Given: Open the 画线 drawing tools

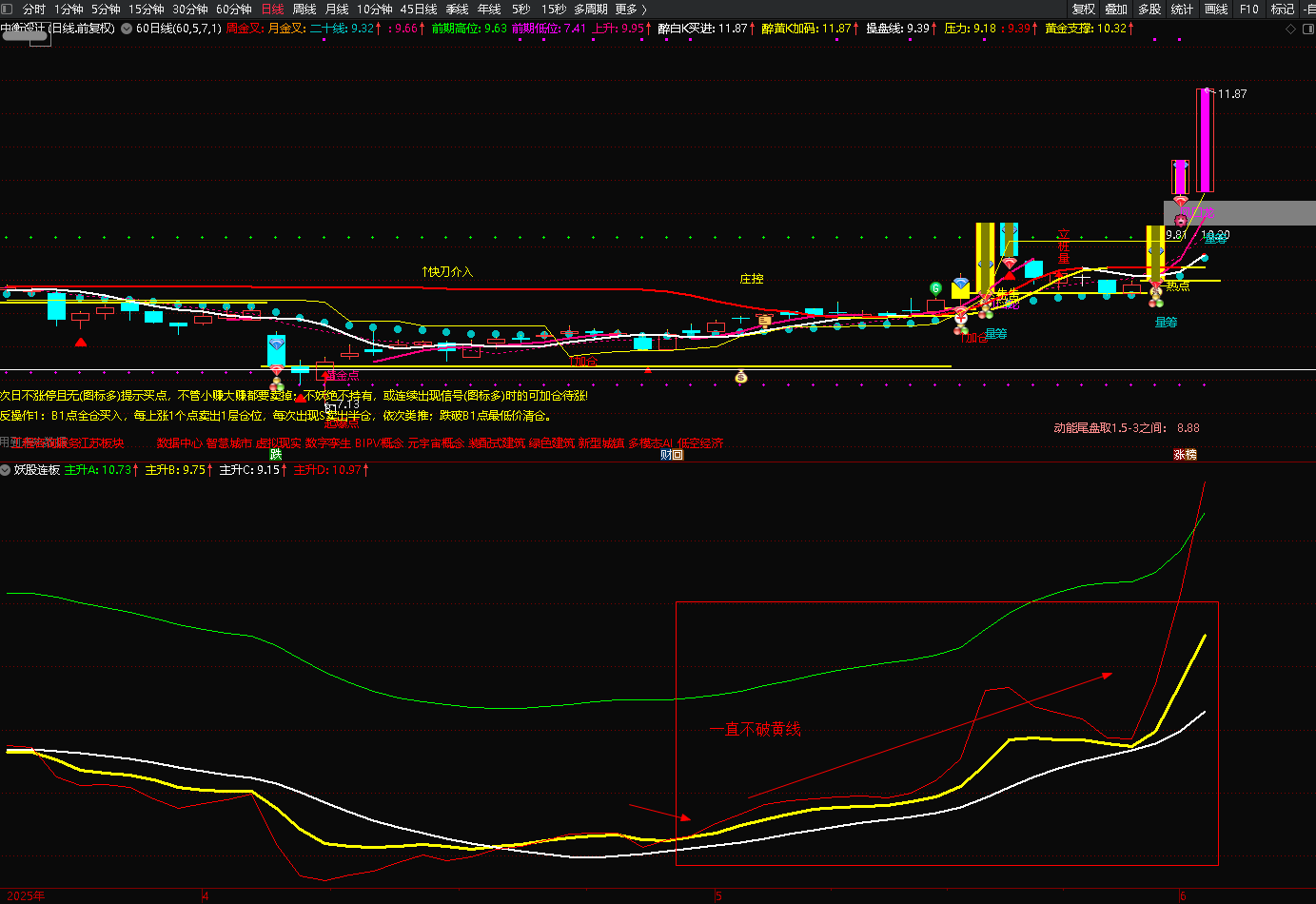Looking at the screenshot, I should [x=1216, y=10].
